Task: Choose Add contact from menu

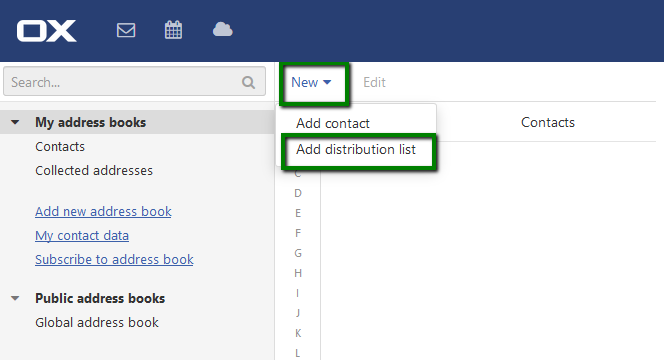Action: click(333, 123)
